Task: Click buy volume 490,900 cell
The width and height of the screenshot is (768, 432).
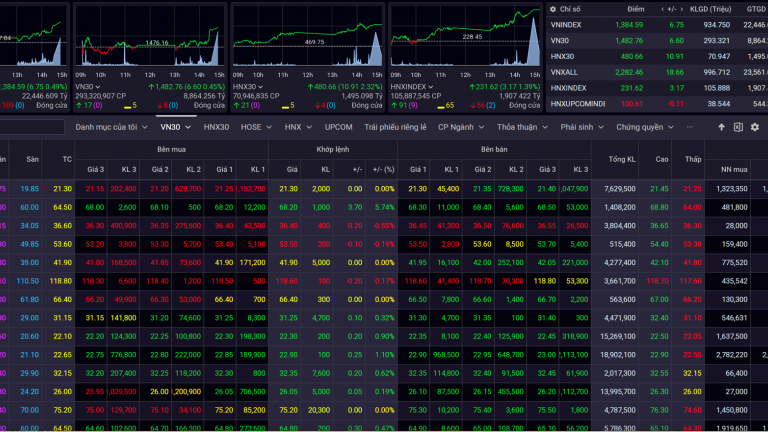Action: (123, 226)
